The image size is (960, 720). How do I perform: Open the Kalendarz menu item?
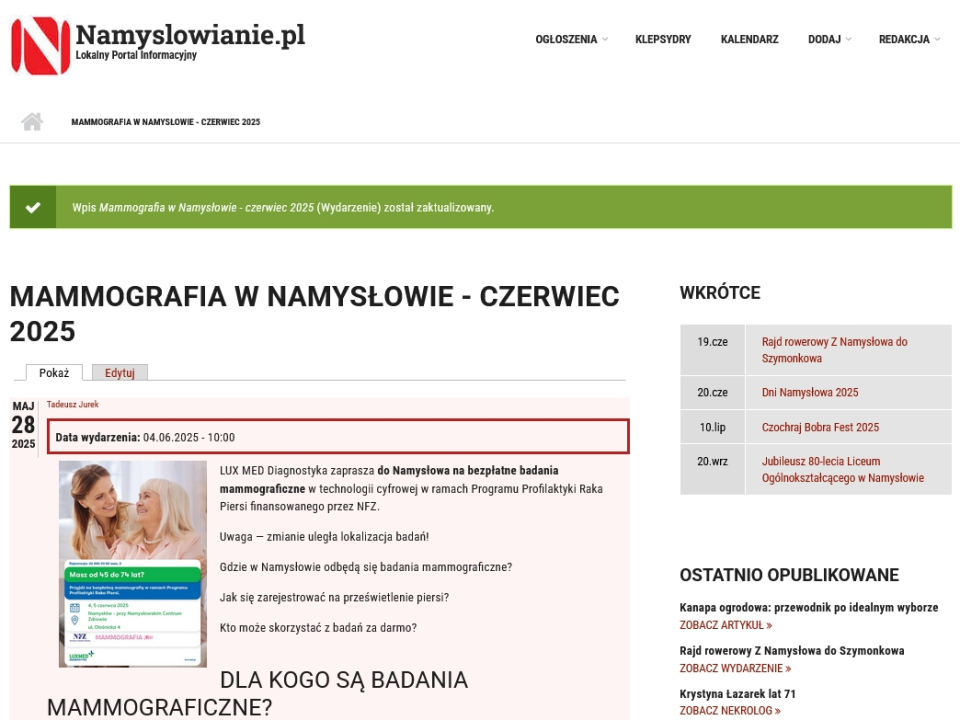(x=749, y=40)
